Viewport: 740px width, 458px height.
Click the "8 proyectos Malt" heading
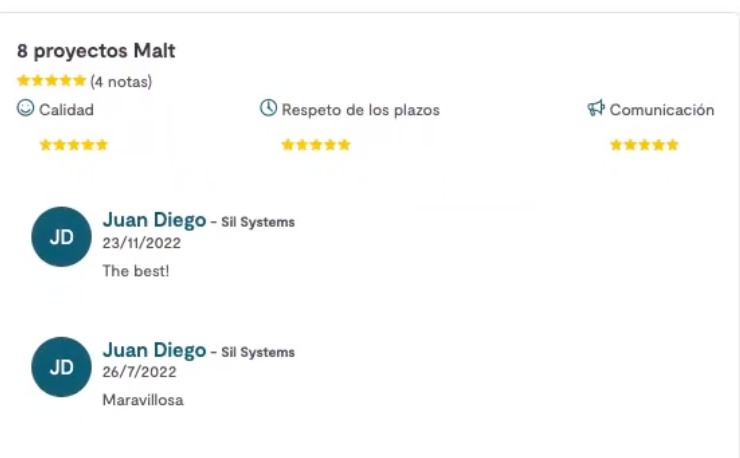(96, 51)
